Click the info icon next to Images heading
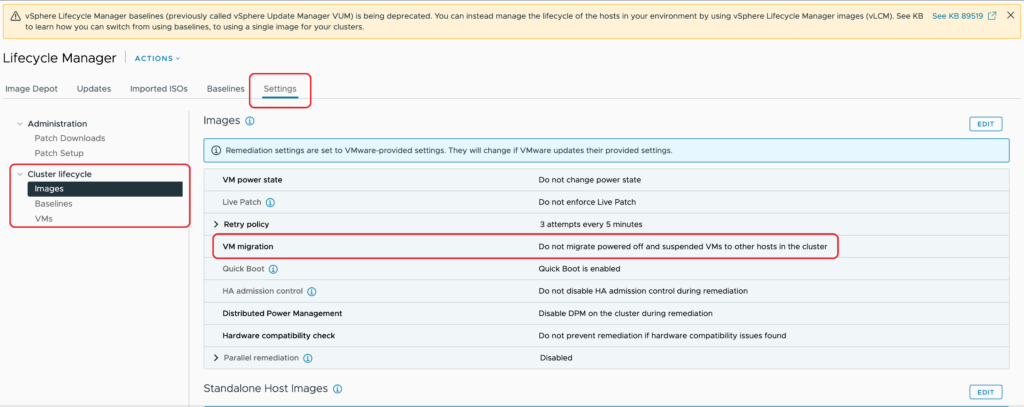This screenshot has height=407, width=1024. coord(250,121)
